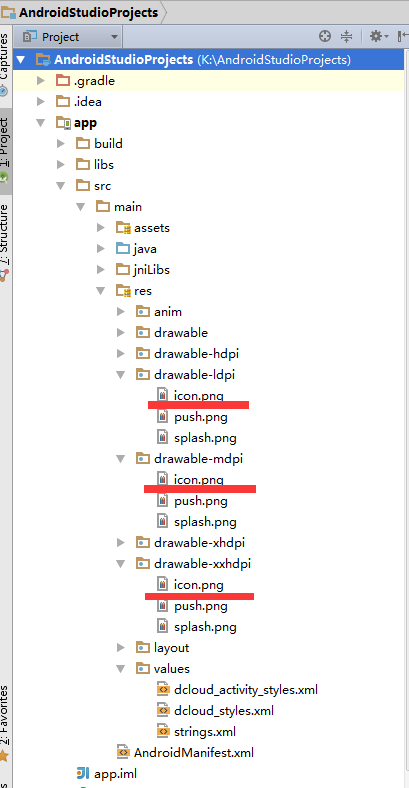The width and height of the screenshot is (409, 788).
Task: Open the Captures side tab
Action: click(4, 63)
